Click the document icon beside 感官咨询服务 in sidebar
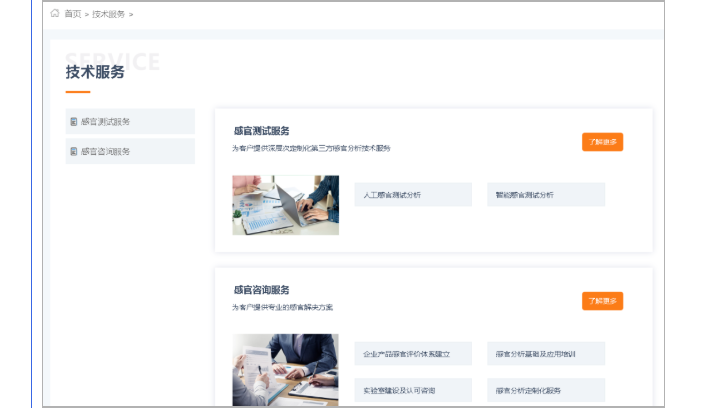The height and width of the screenshot is (408, 703). 74,152
